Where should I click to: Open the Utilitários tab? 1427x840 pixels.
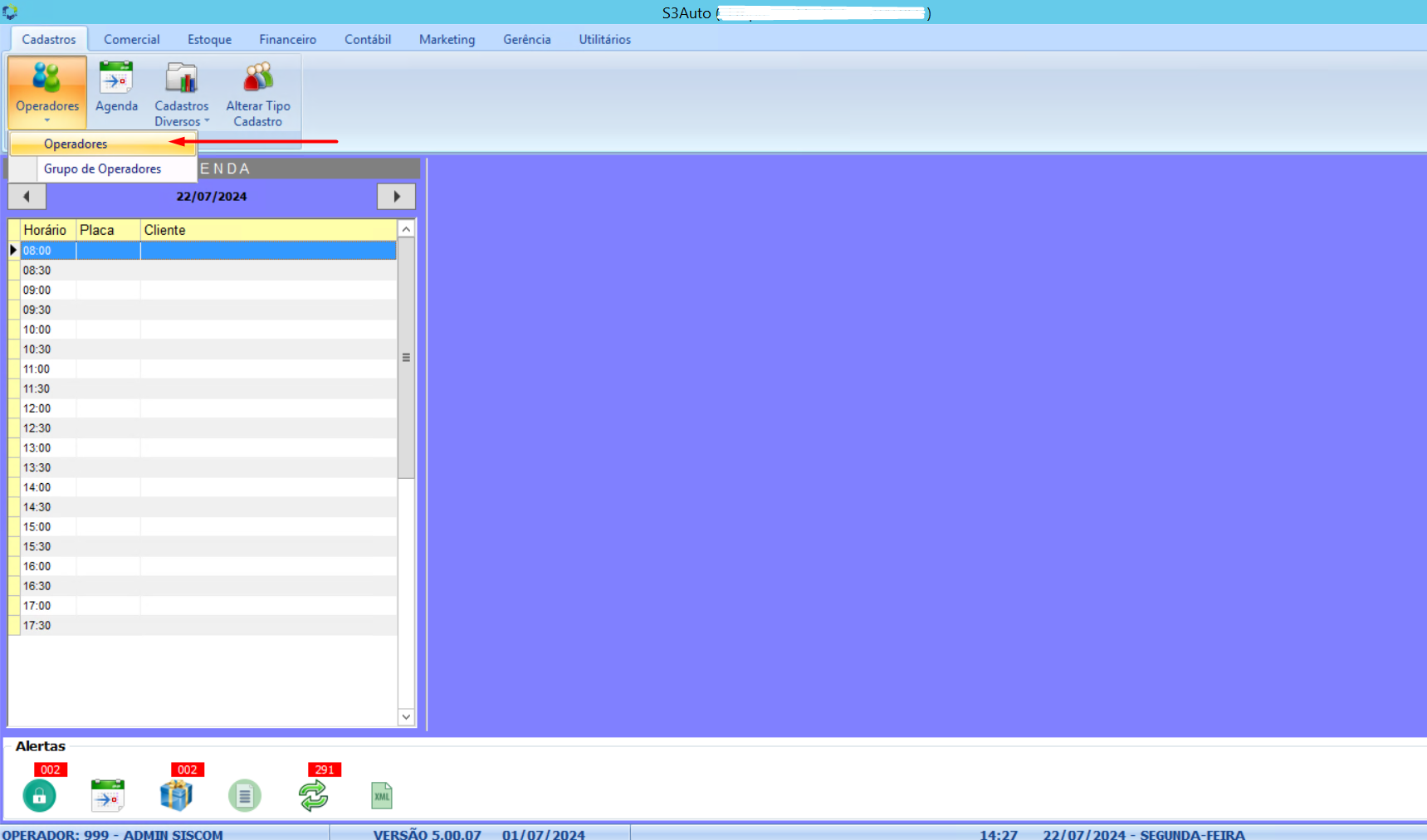pos(604,39)
